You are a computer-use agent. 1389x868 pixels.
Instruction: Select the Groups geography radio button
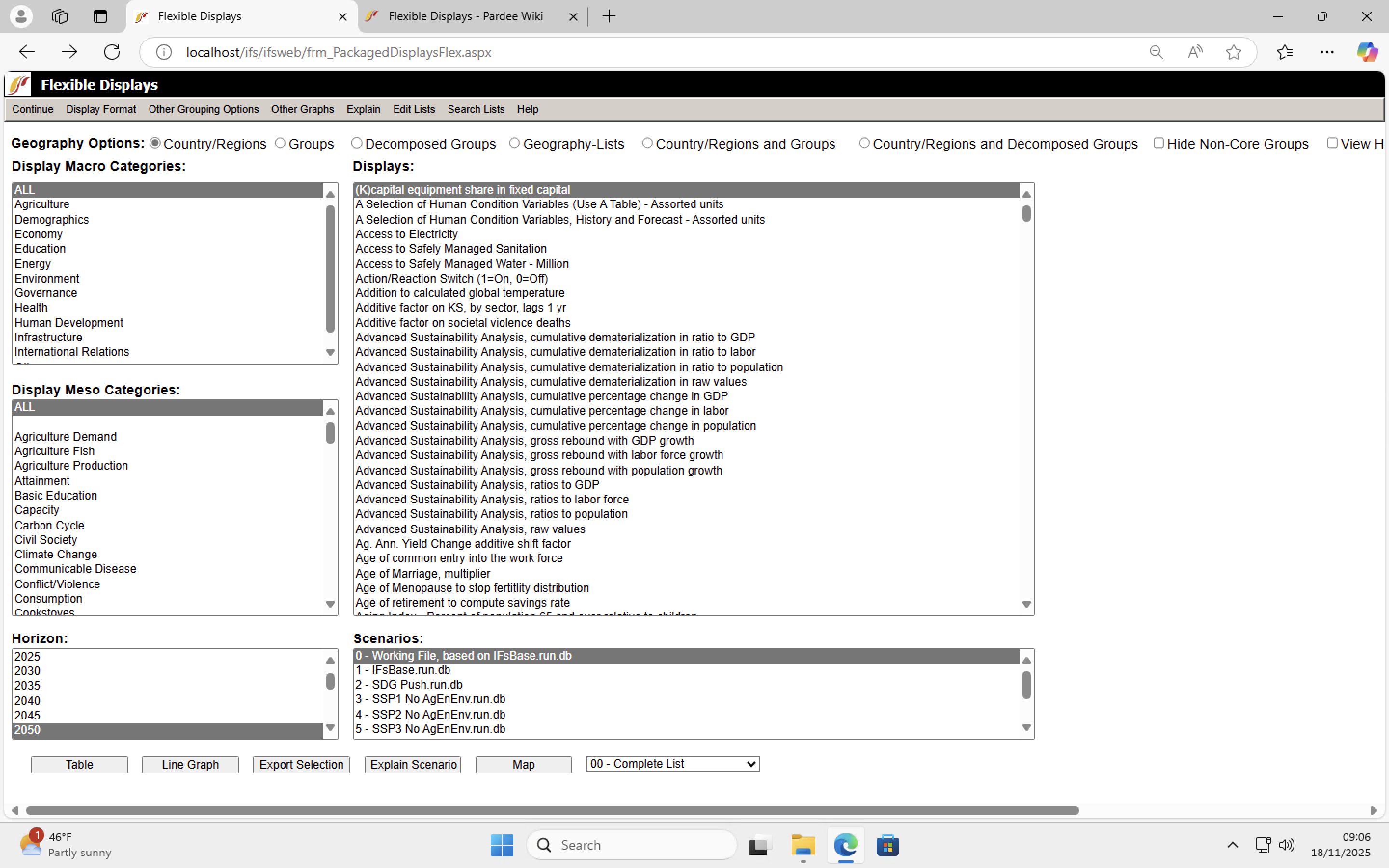pos(280,143)
